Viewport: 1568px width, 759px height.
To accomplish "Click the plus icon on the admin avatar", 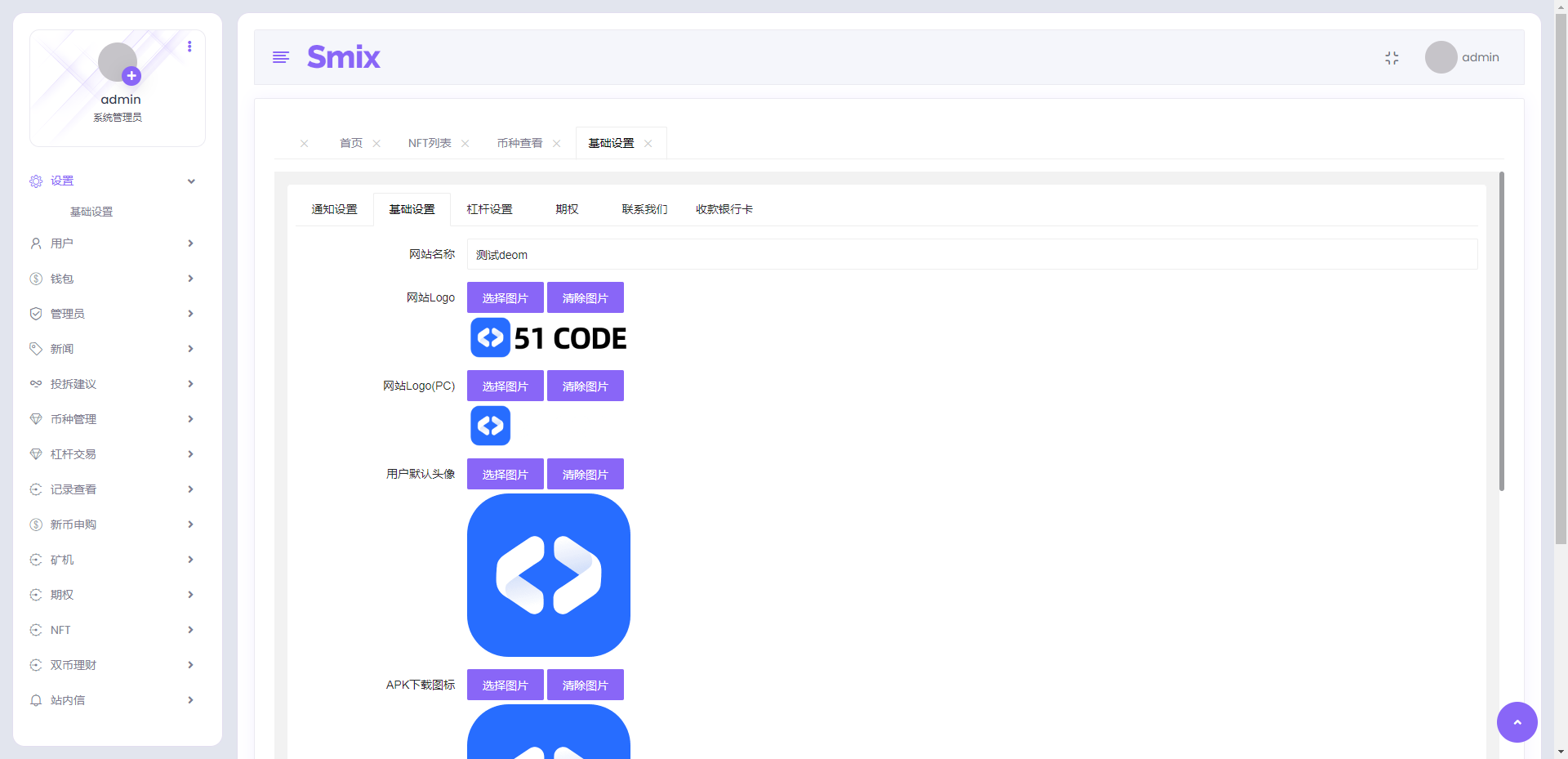I will click(131, 76).
